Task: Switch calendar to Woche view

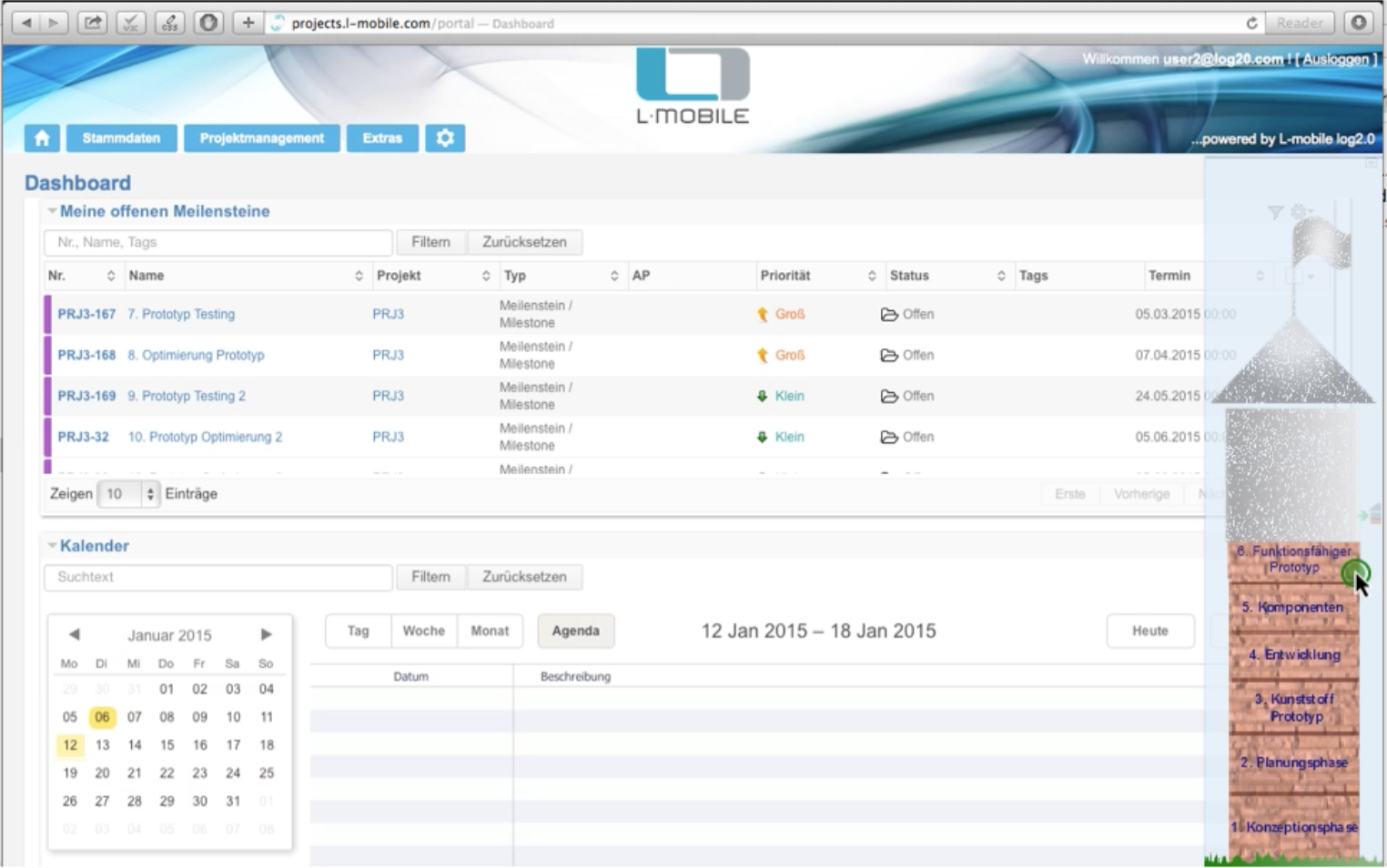Action: (x=423, y=631)
